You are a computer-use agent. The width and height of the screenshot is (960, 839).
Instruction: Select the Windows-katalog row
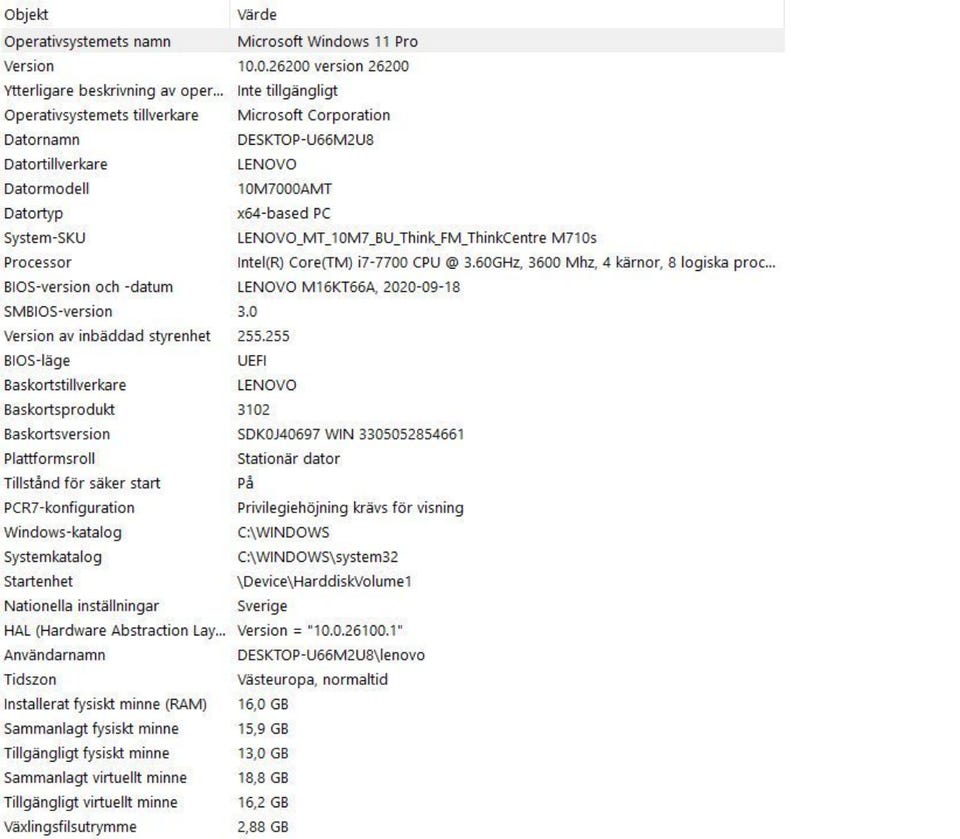click(x=392, y=532)
